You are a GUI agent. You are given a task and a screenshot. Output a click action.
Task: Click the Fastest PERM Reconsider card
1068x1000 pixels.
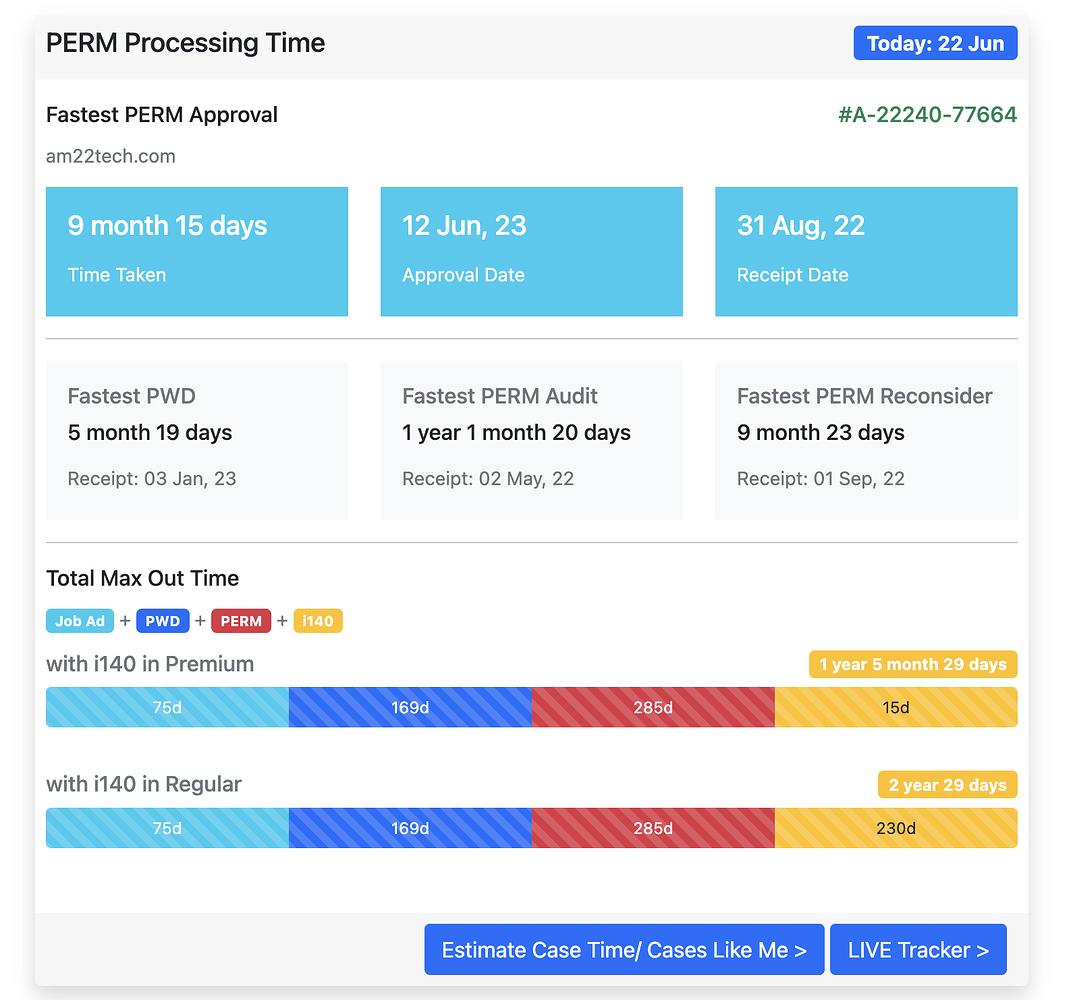pyautogui.click(x=866, y=440)
